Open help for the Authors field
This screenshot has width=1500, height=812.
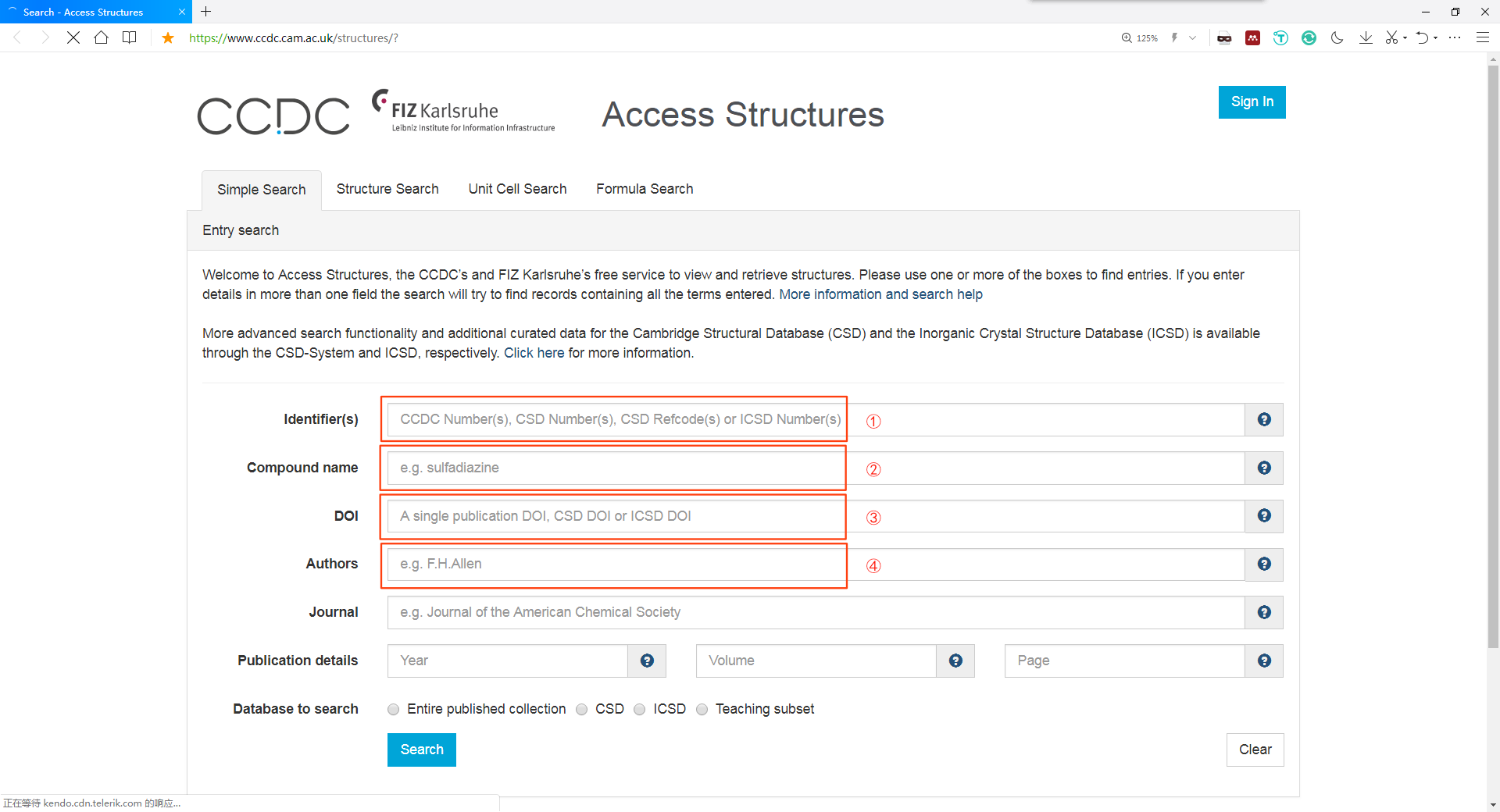click(1264, 564)
